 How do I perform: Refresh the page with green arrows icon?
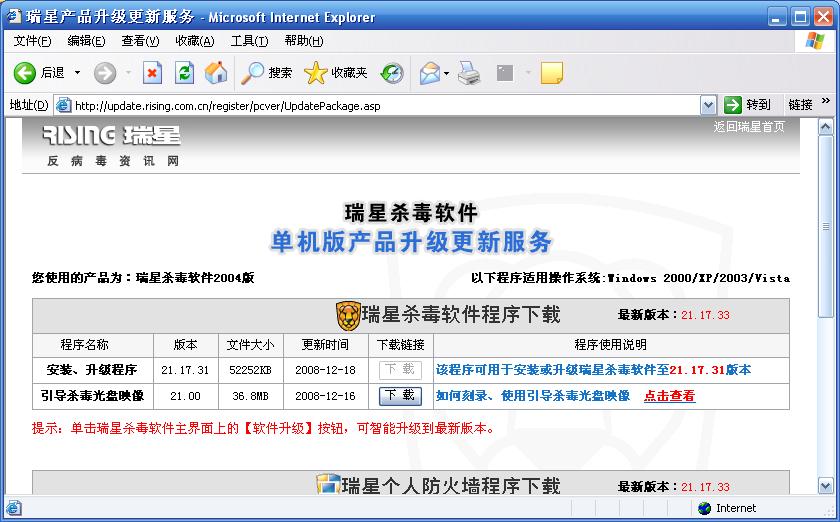click(184, 73)
